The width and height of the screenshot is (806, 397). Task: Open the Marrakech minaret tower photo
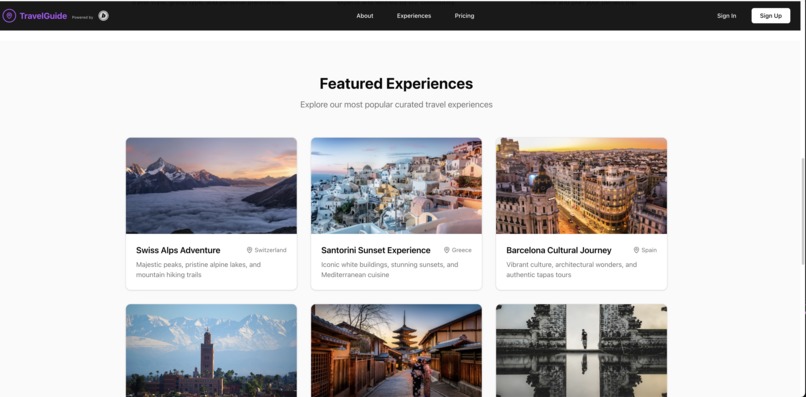coord(211,350)
